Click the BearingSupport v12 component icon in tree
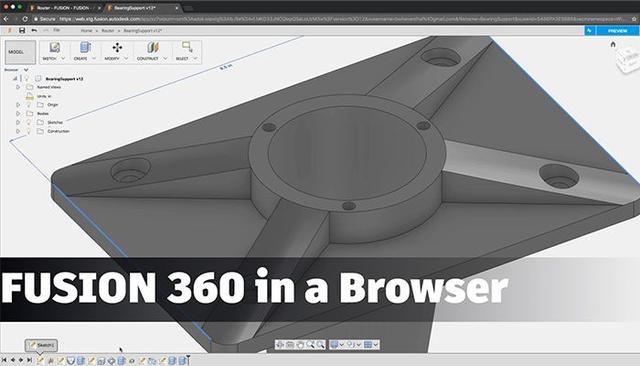The width and height of the screenshot is (640, 366). point(38,78)
